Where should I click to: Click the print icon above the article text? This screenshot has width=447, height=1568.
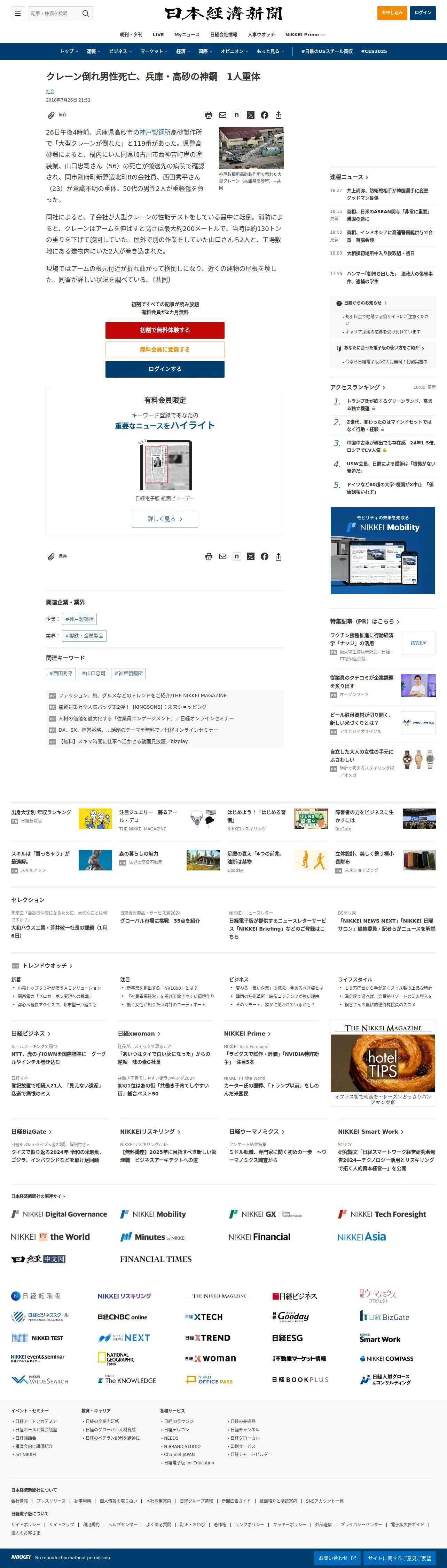(x=209, y=115)
